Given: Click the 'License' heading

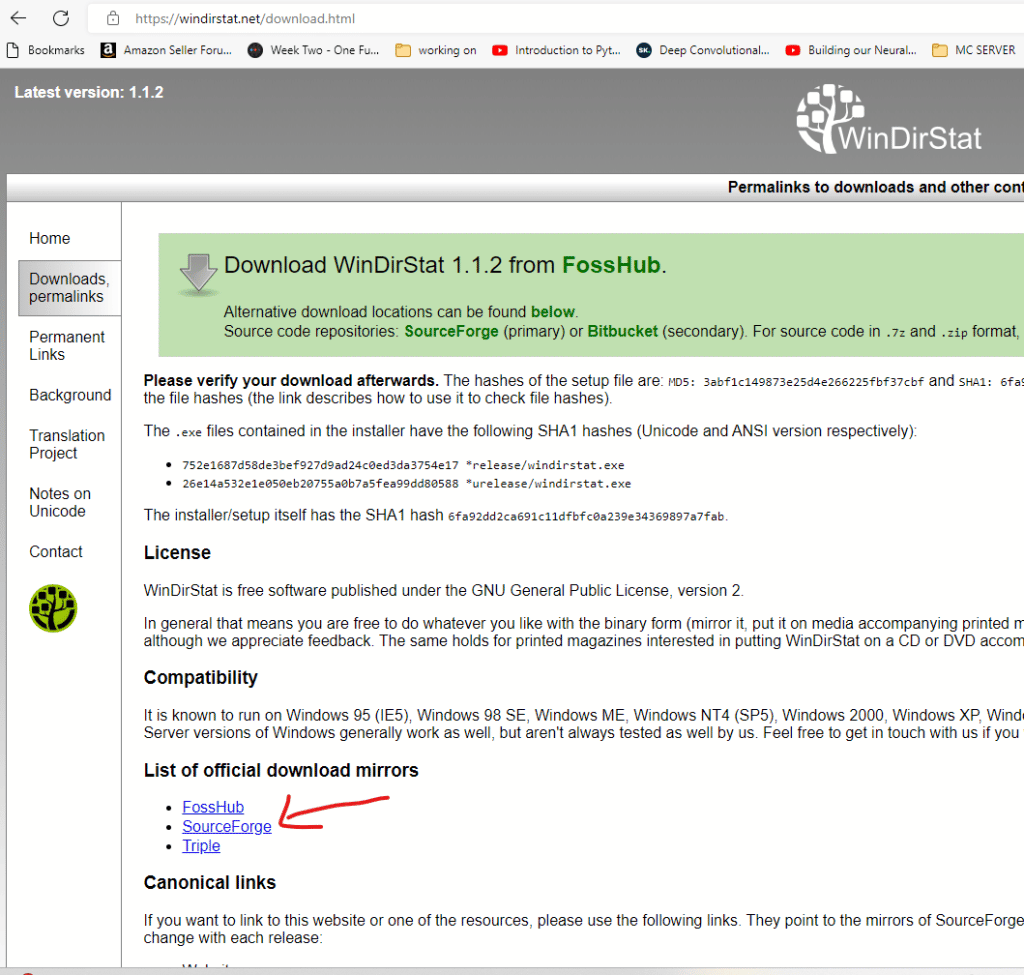Looking at the screenshot, I should (177, 552).
